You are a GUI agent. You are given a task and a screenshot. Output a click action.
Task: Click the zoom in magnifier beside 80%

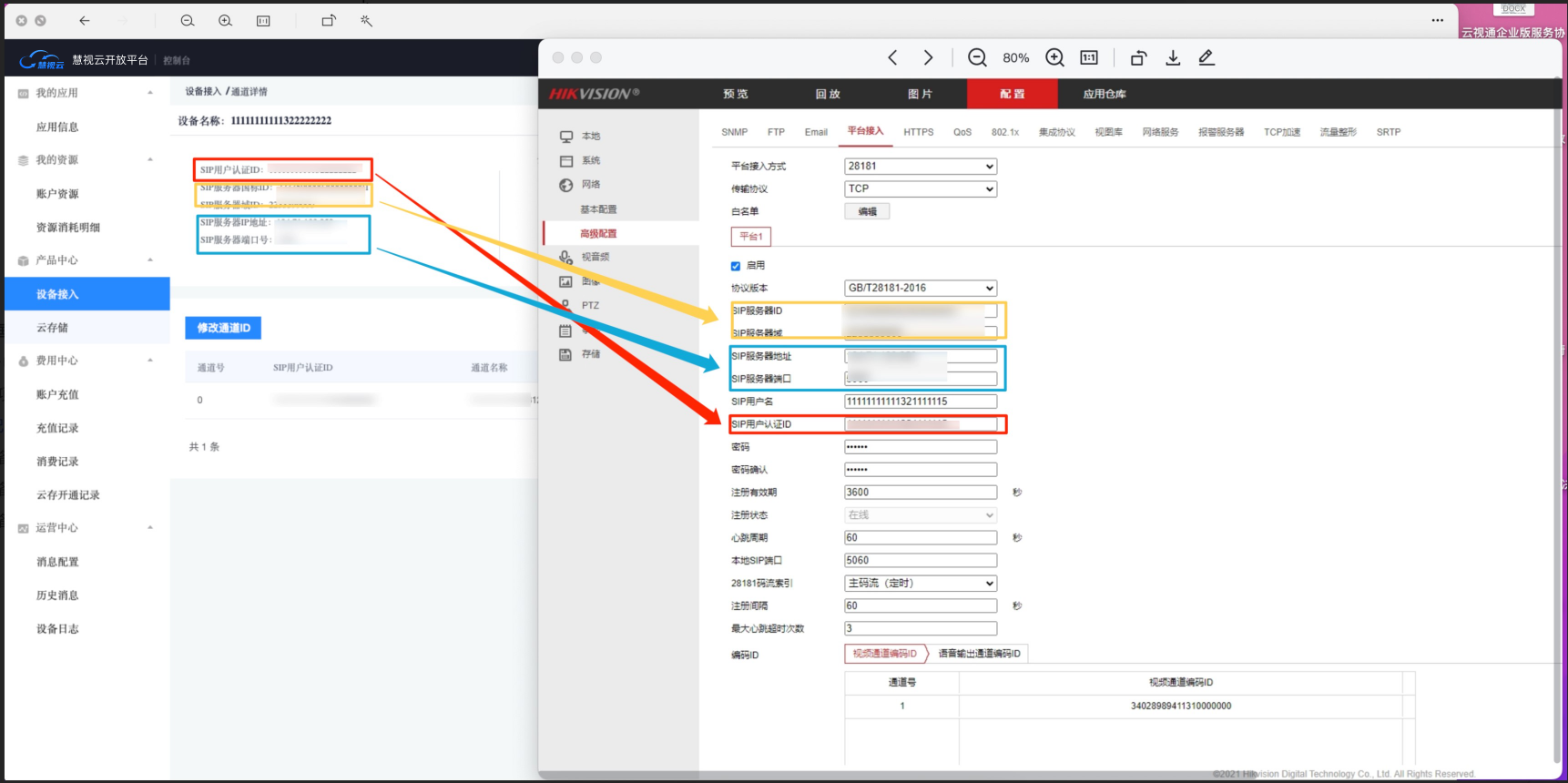point(1054,57)
